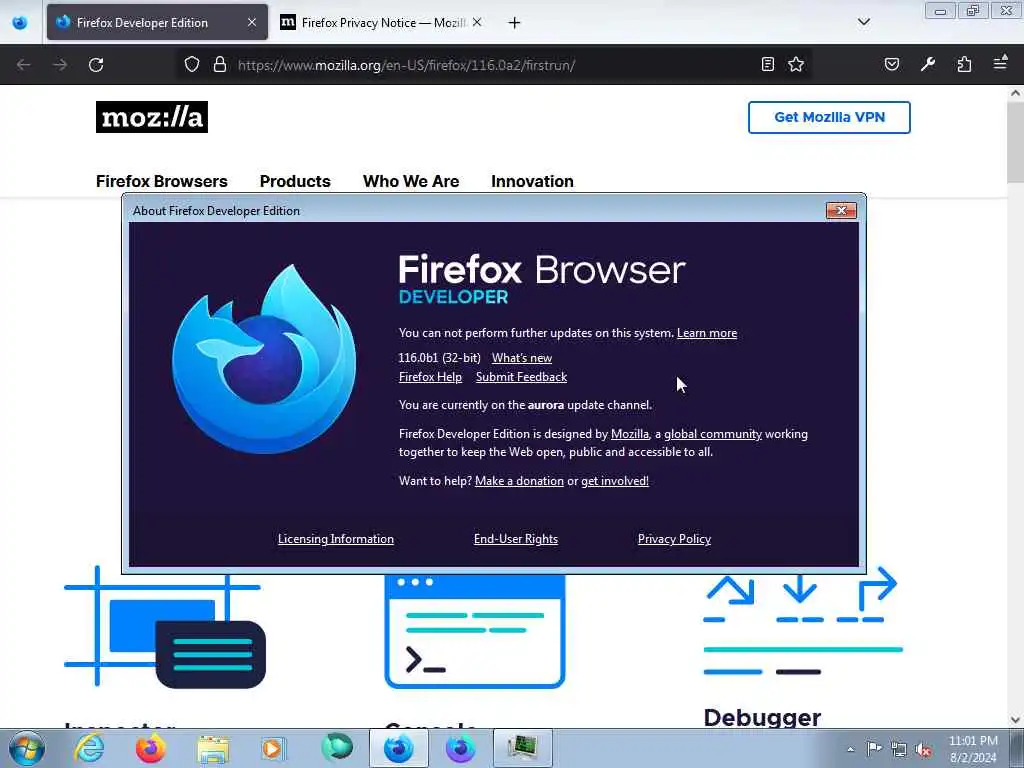Viewport: 1024px width, 768px height.
Task: Click the page vertical scrollbar thumb
Action: coord(1015,142)
